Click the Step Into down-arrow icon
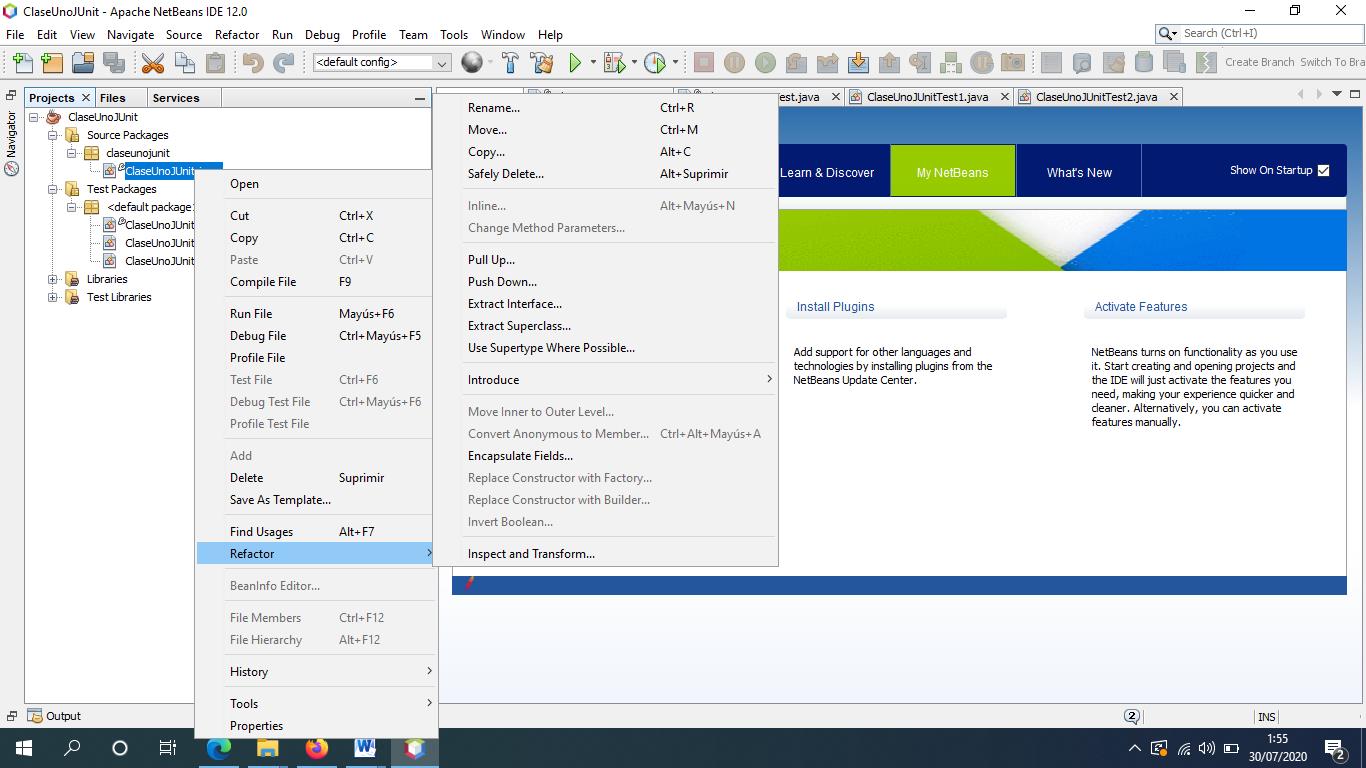The image size is (1366, 768). coord(858,62)
